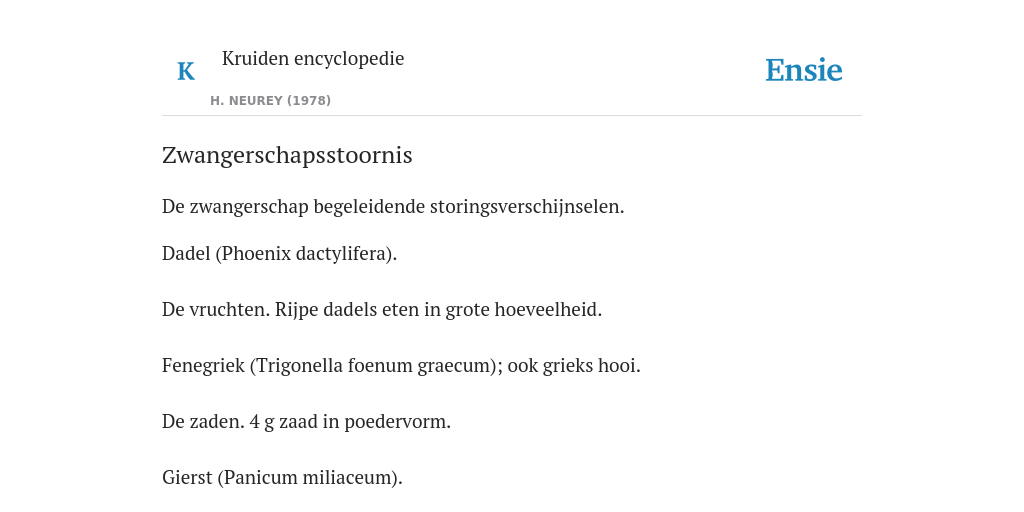Click the 'De zaden' dosage line

(x=306, y=422)
